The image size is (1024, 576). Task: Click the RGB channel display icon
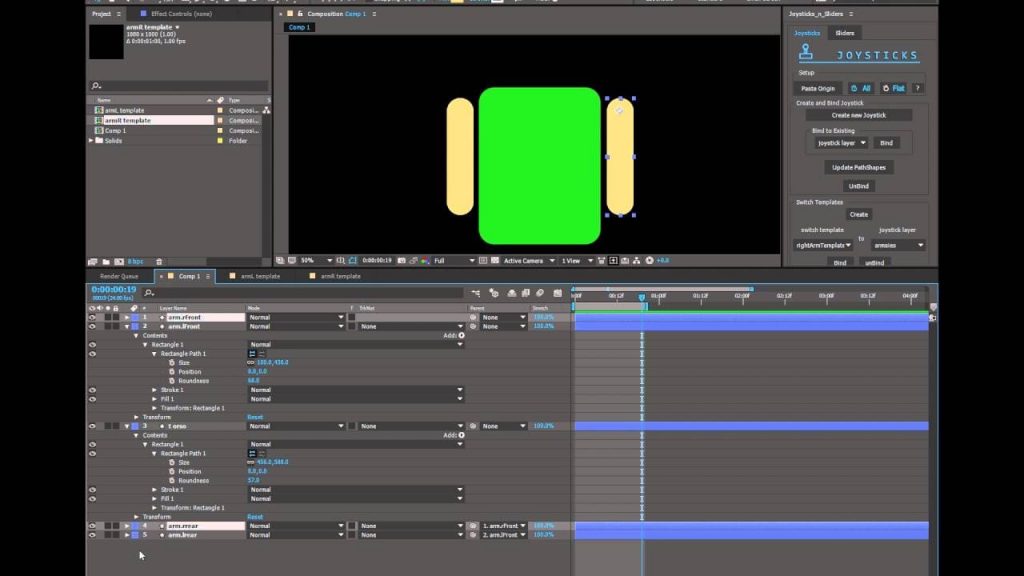[425, 261]
